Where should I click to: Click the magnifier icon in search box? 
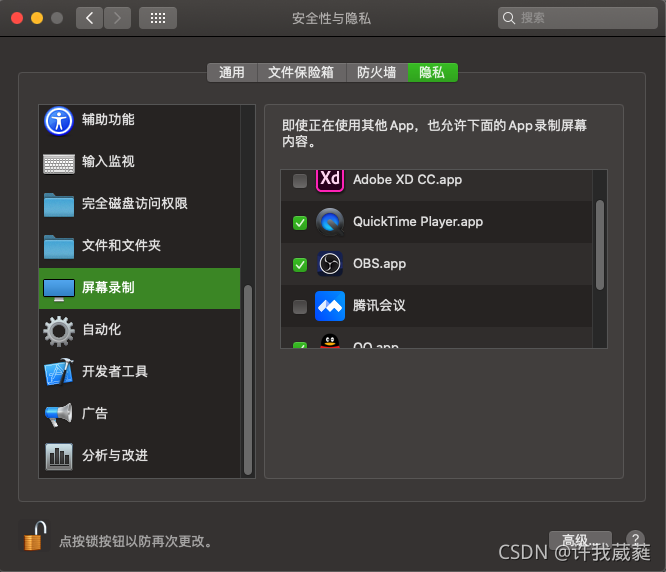(x=508, y=18)
